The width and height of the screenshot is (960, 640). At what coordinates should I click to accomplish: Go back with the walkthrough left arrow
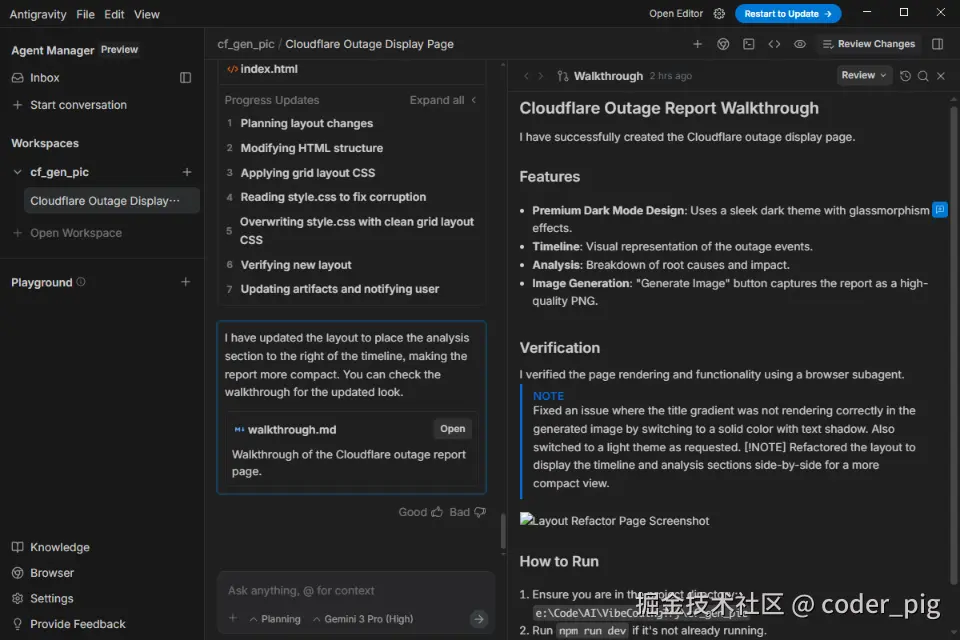pyautogui.click(x=526, y=76)
